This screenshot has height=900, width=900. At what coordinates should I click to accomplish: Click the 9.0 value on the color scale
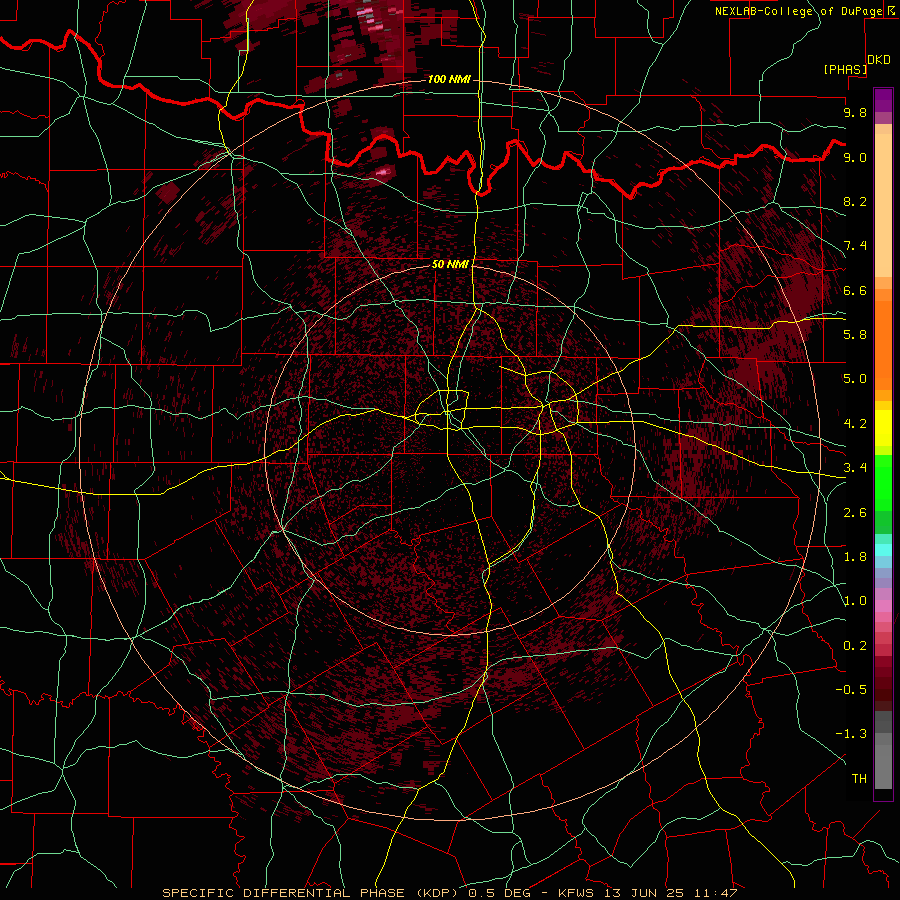pos(855,157)
